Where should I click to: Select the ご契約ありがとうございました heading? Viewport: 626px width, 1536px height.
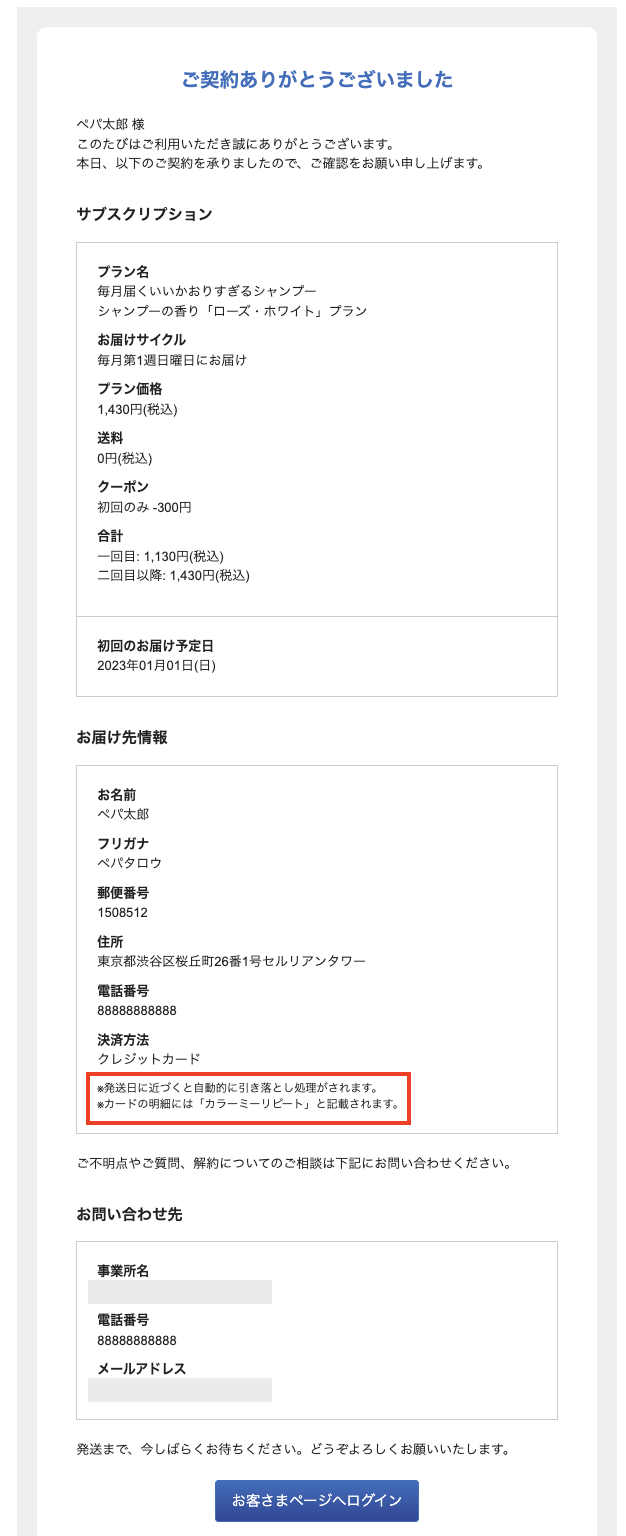tap(317, 80)
